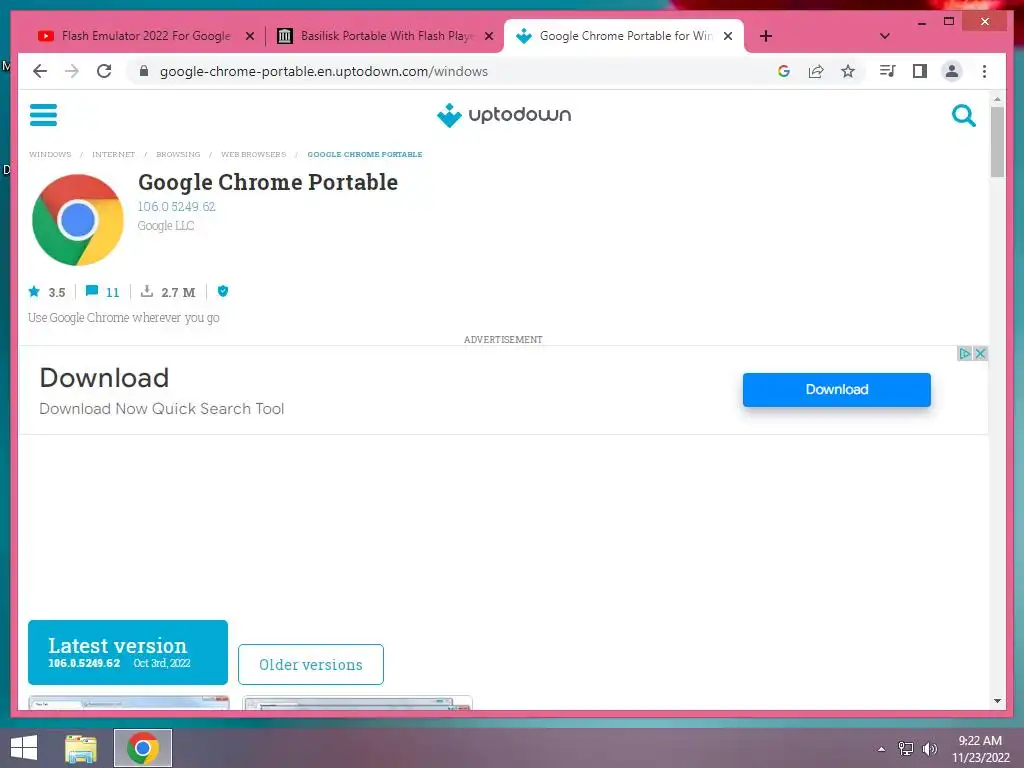Open the volume speaker tray icon
The height and width of the screenshot is (768, 1024).
pyautogui.click(x=929, y=749)
